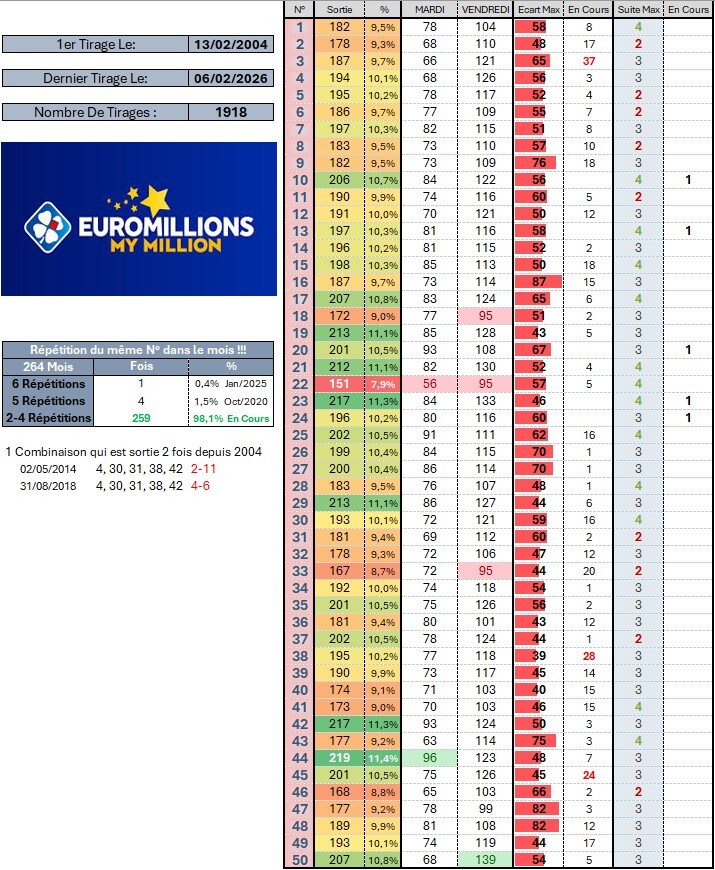
Task: Click the red En Cours value 37
Action: pos(589,61)
